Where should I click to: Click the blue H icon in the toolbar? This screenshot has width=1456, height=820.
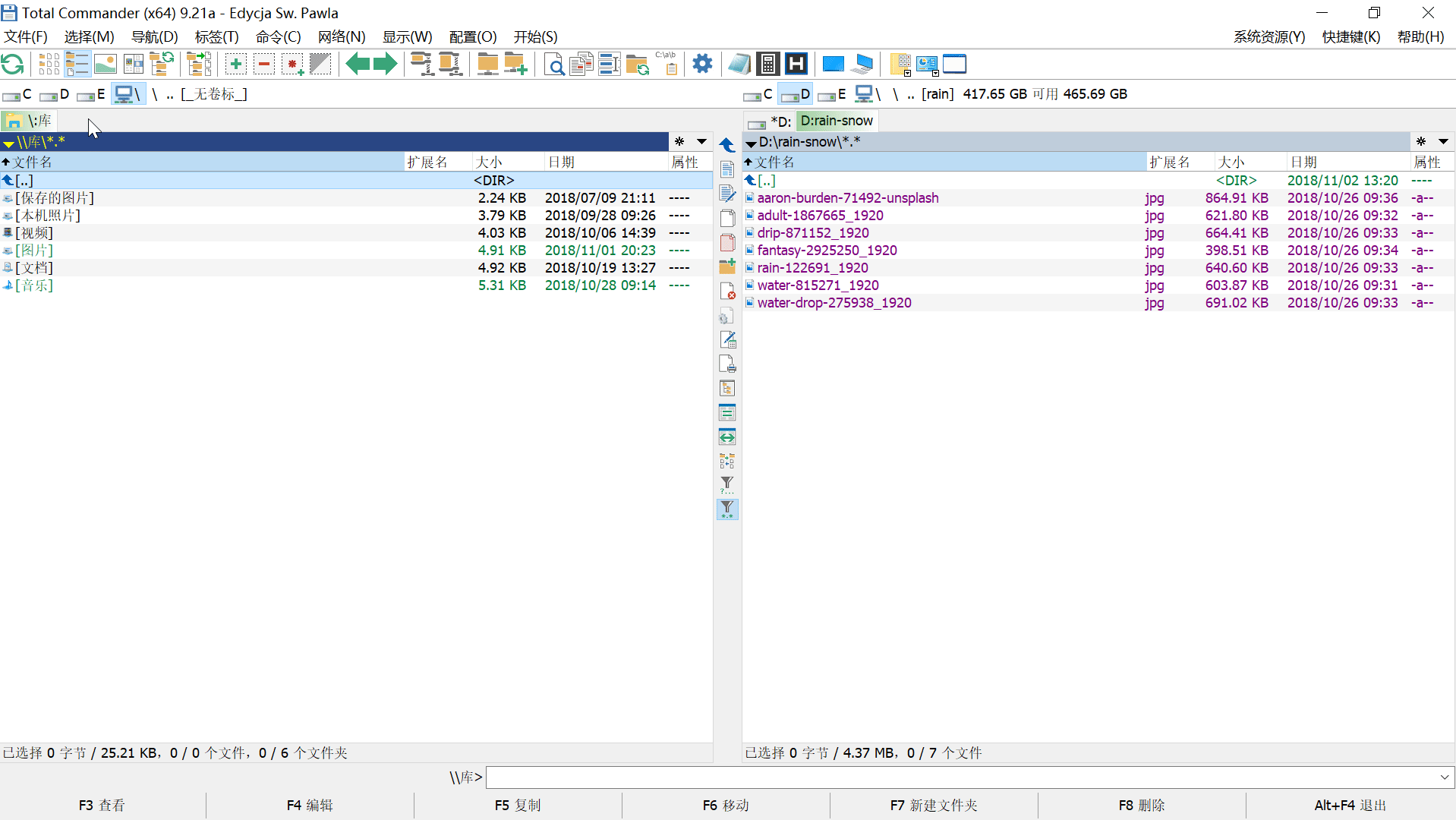796,65
